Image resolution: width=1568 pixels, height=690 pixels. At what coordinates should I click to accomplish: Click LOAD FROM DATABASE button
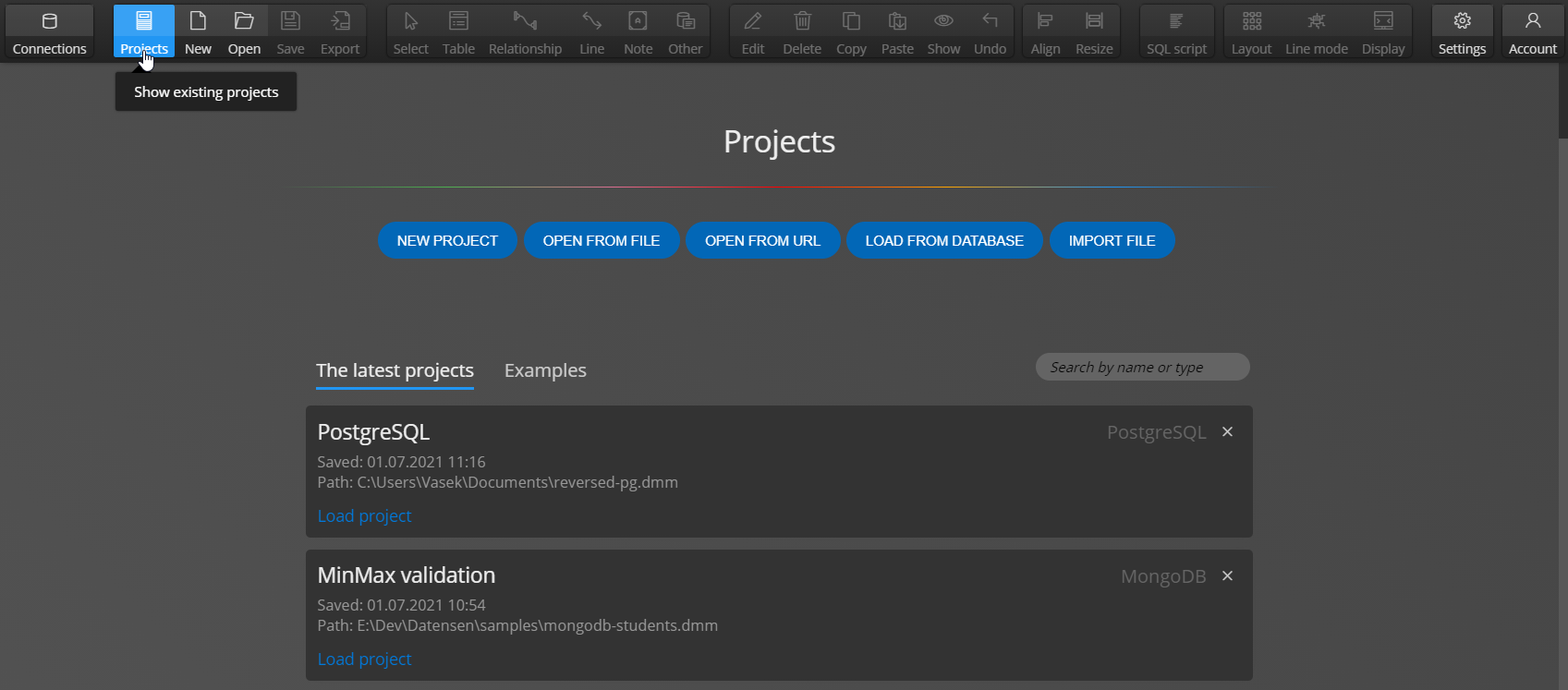[x=944, y=240]
